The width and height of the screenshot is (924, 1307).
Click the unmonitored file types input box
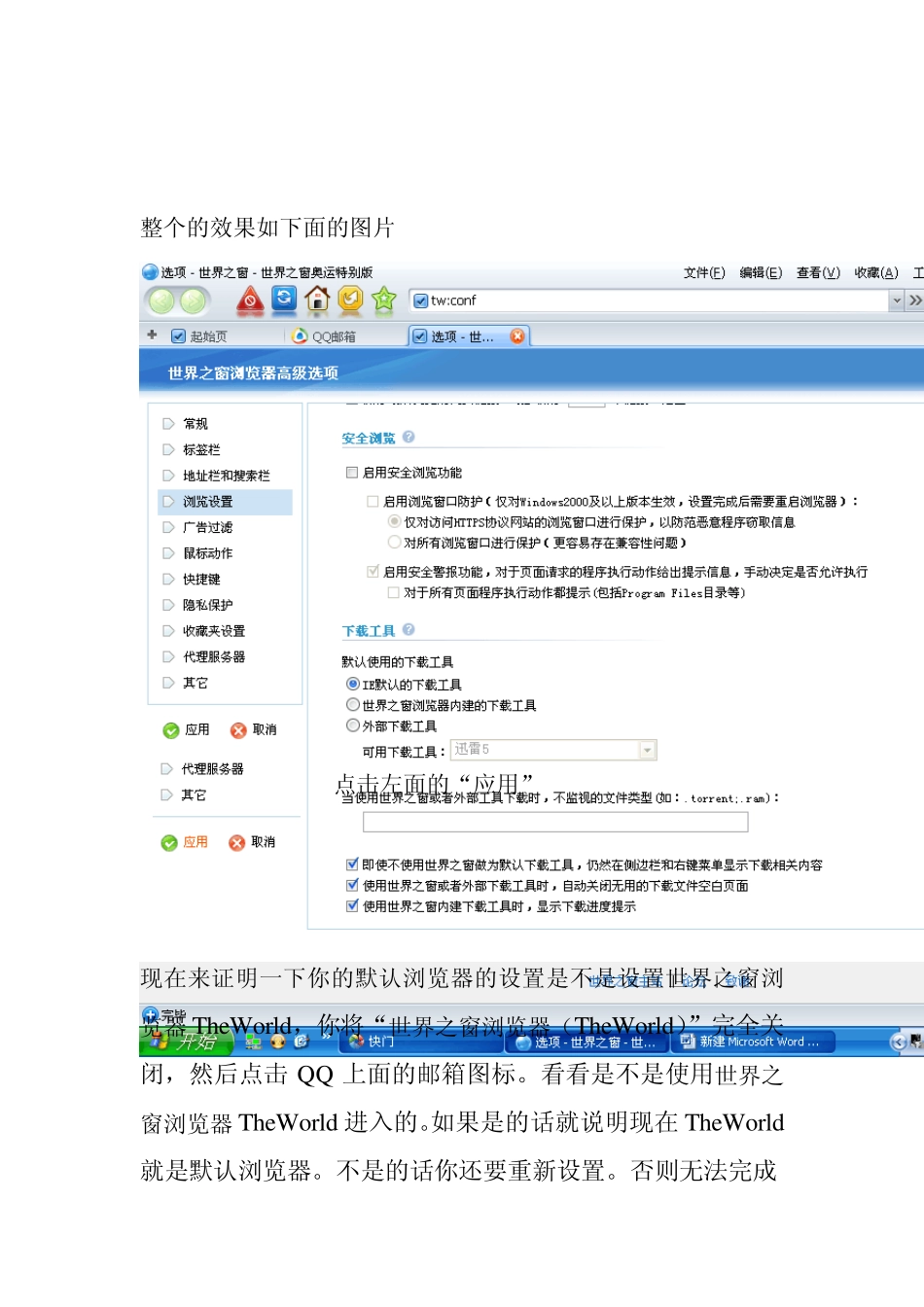coord(555,822)
